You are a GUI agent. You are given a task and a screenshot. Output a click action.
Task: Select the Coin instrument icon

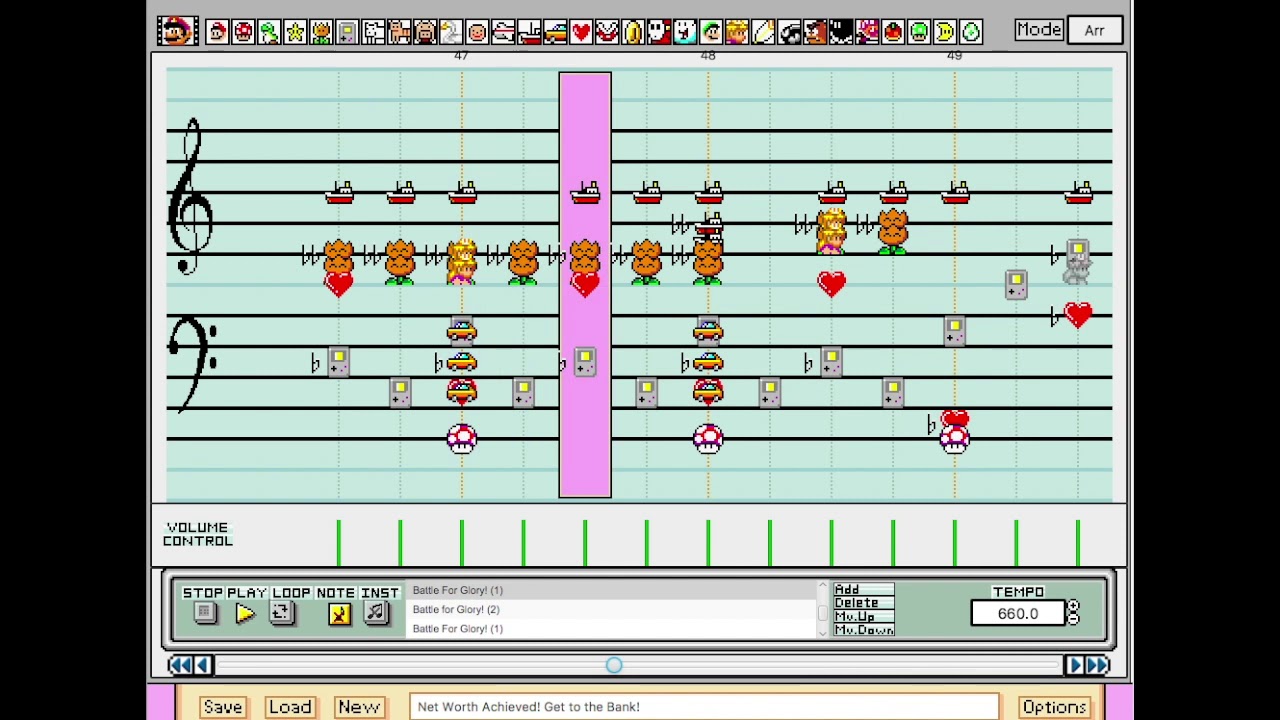coord(633,32)
